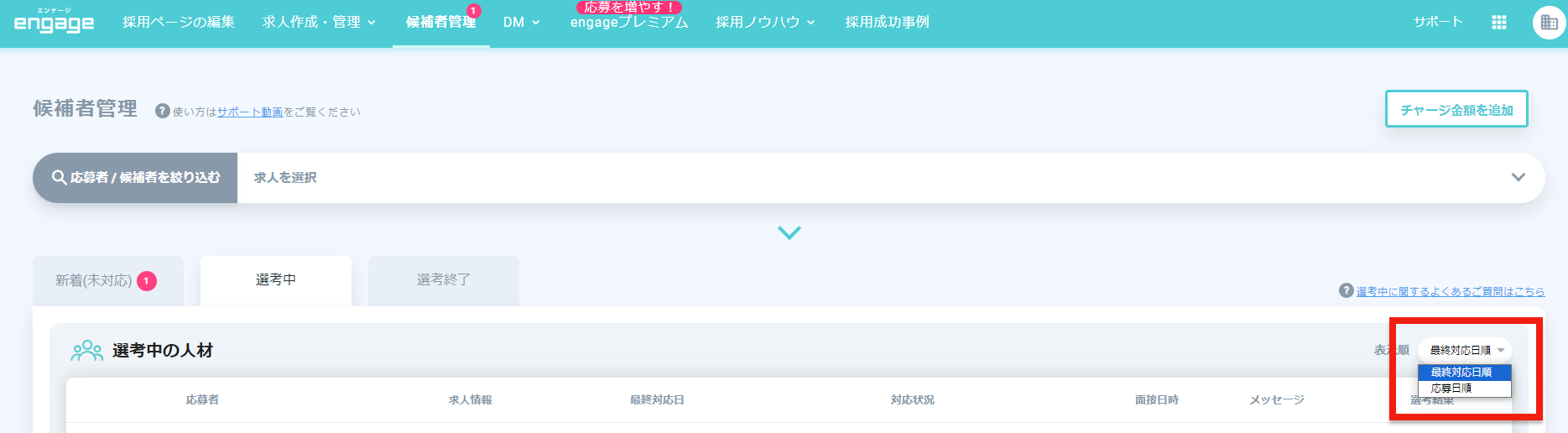Open the 候補者管理 menu item

440,22
